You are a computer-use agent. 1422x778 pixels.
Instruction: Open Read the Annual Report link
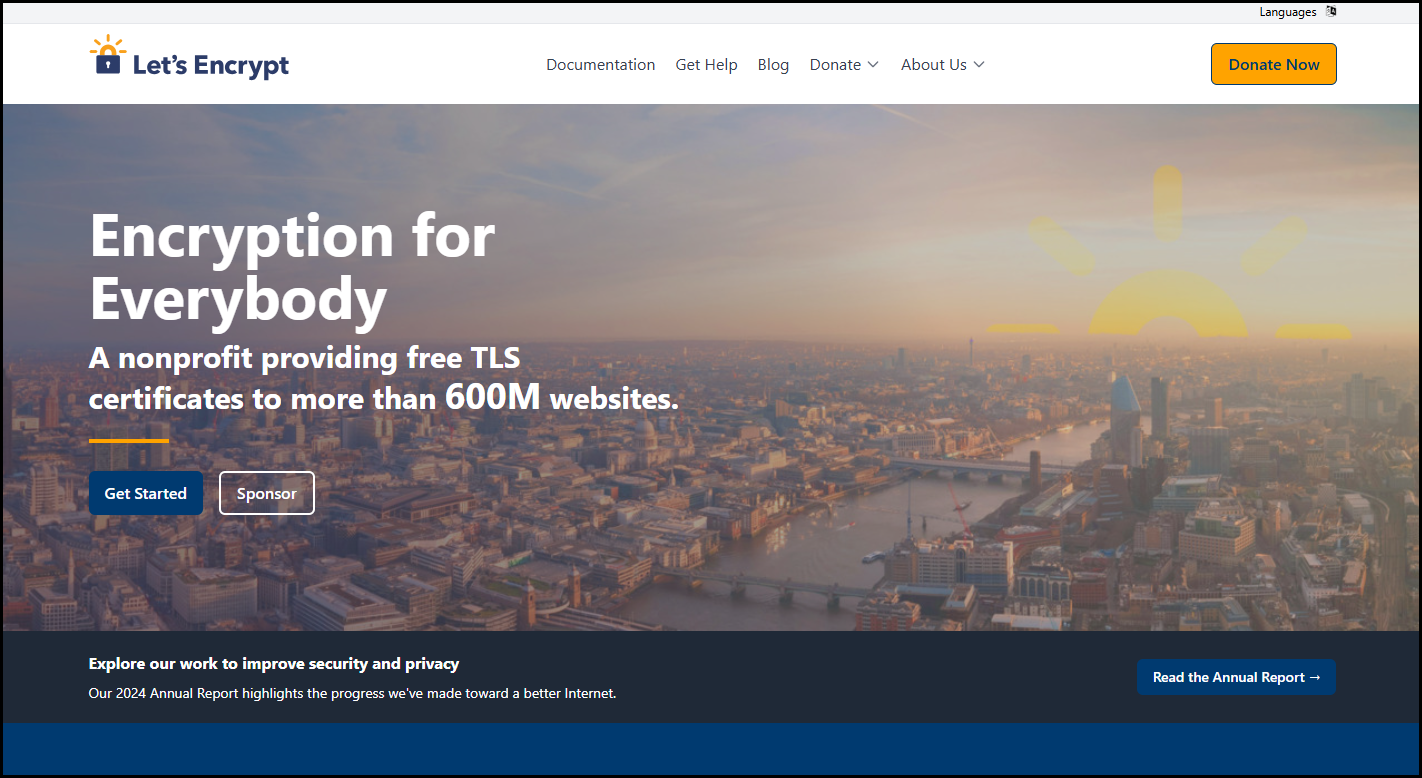(x=1236, y=677)
